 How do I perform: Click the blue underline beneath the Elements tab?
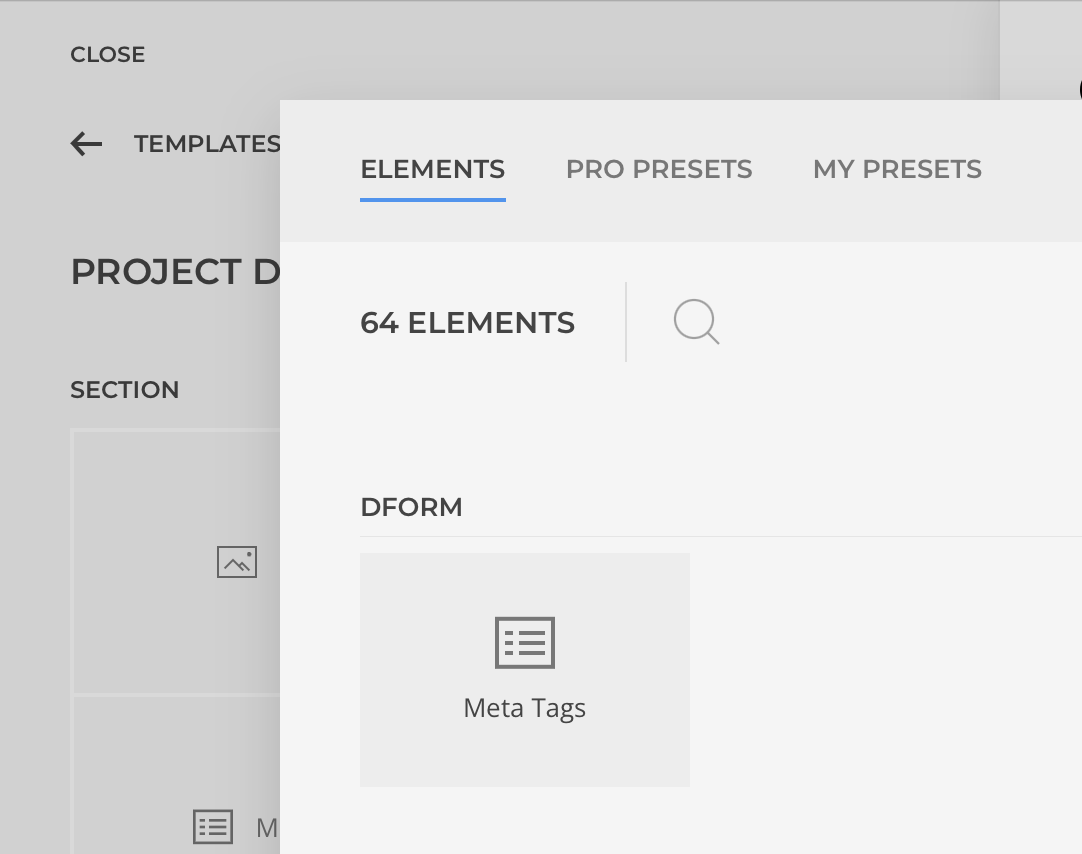click(x=432, y=199)
